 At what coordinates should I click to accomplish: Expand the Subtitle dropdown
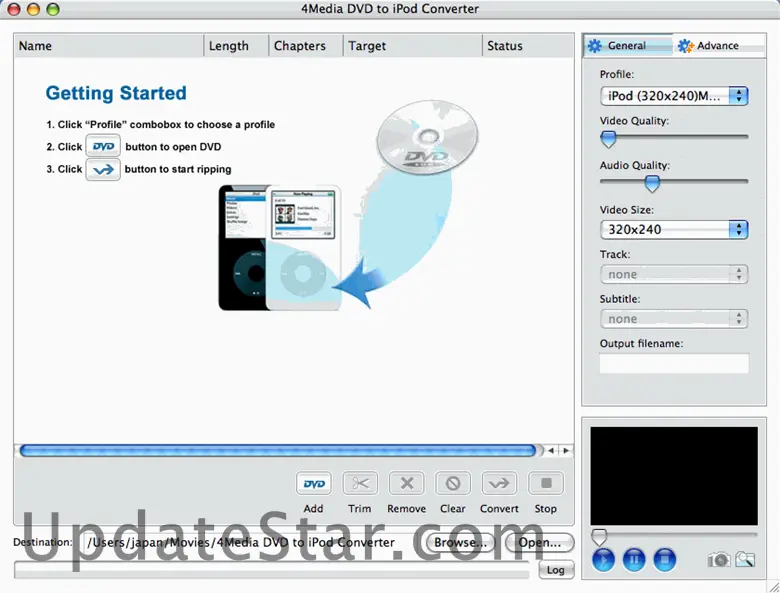point(674,319)
